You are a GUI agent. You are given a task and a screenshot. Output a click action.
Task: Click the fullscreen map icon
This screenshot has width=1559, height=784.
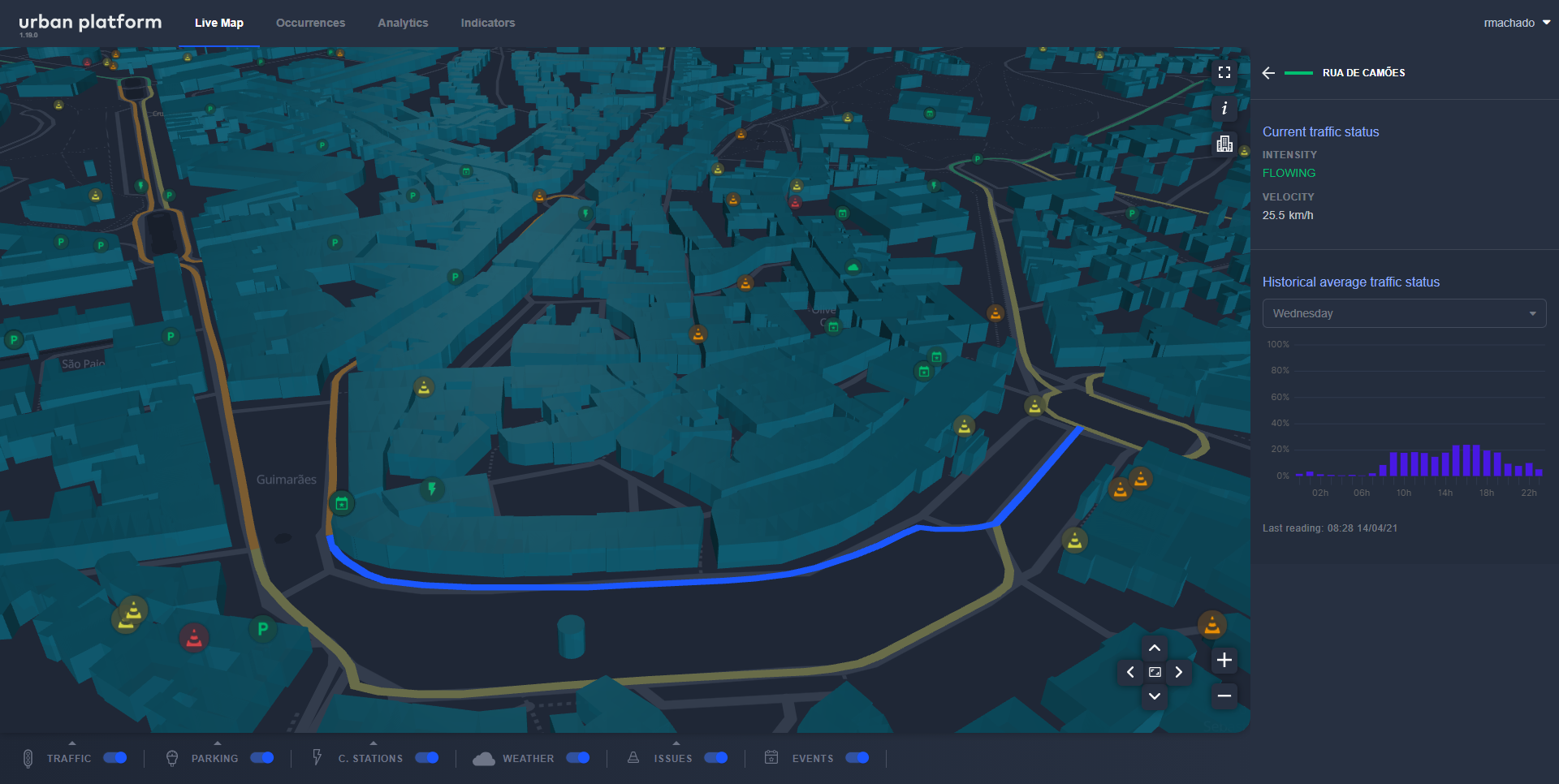pyautogui.click(x=1224, y=72)
